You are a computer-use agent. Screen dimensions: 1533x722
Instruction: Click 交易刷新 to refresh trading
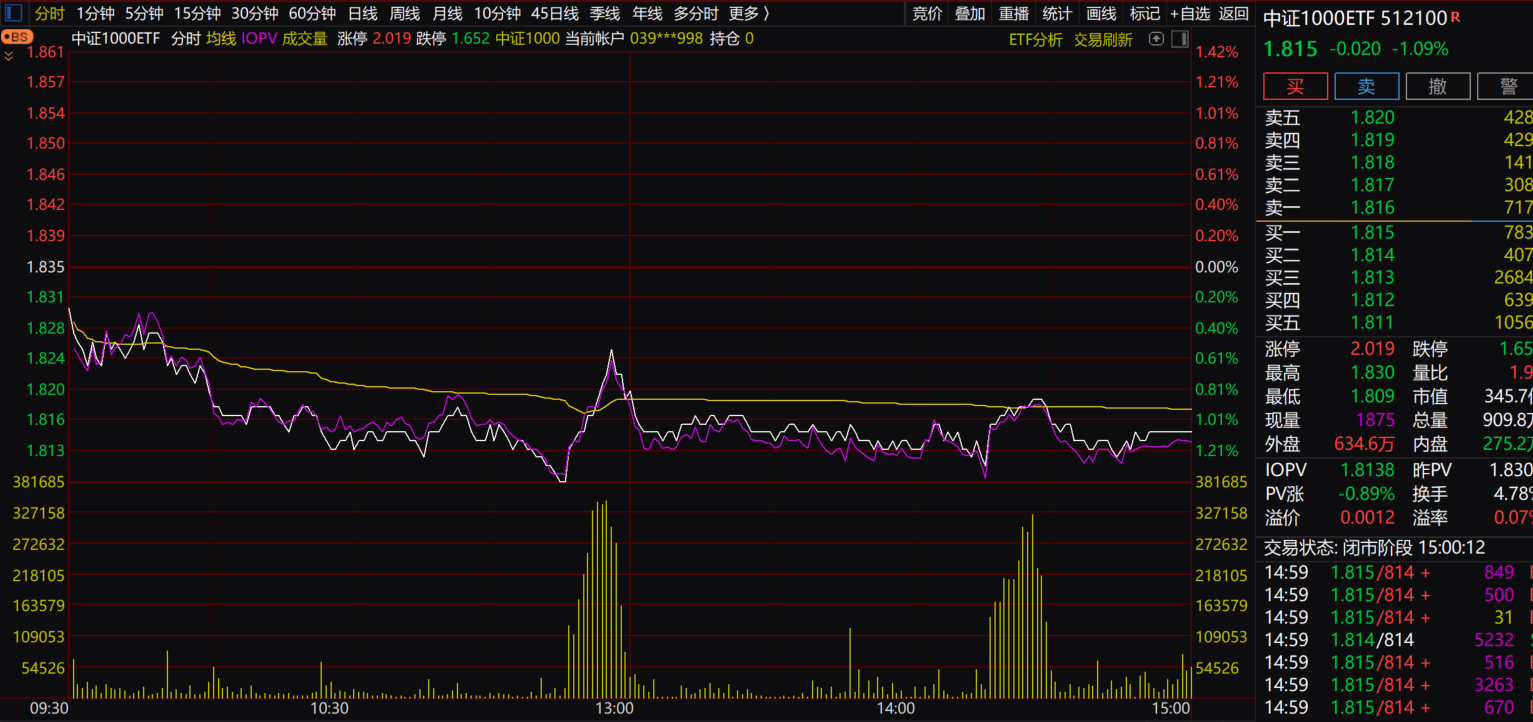point(1103,39)
